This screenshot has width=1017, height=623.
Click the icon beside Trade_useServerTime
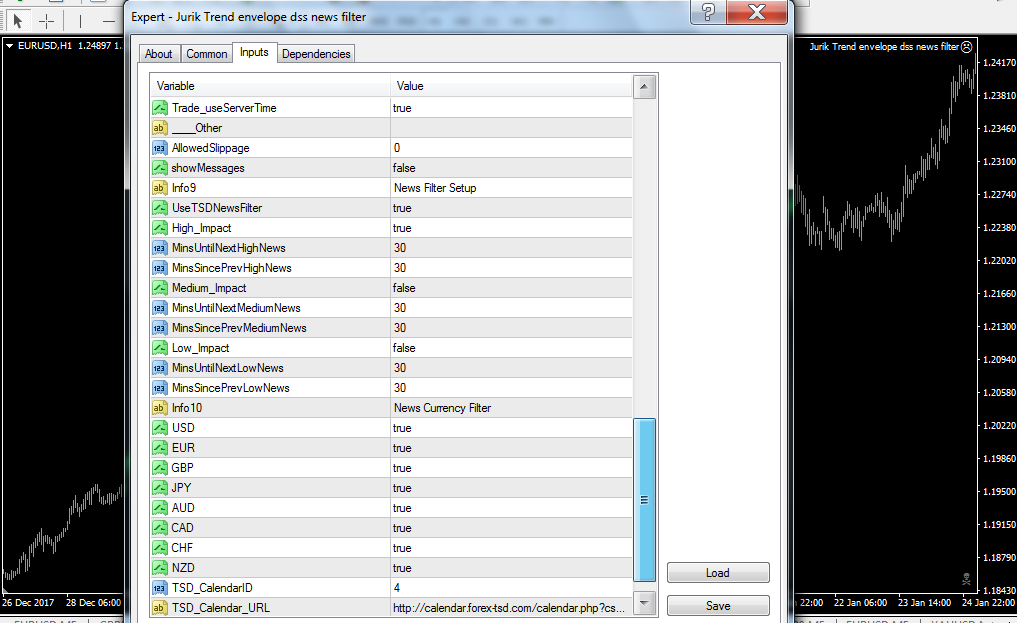tap(160, 108)
